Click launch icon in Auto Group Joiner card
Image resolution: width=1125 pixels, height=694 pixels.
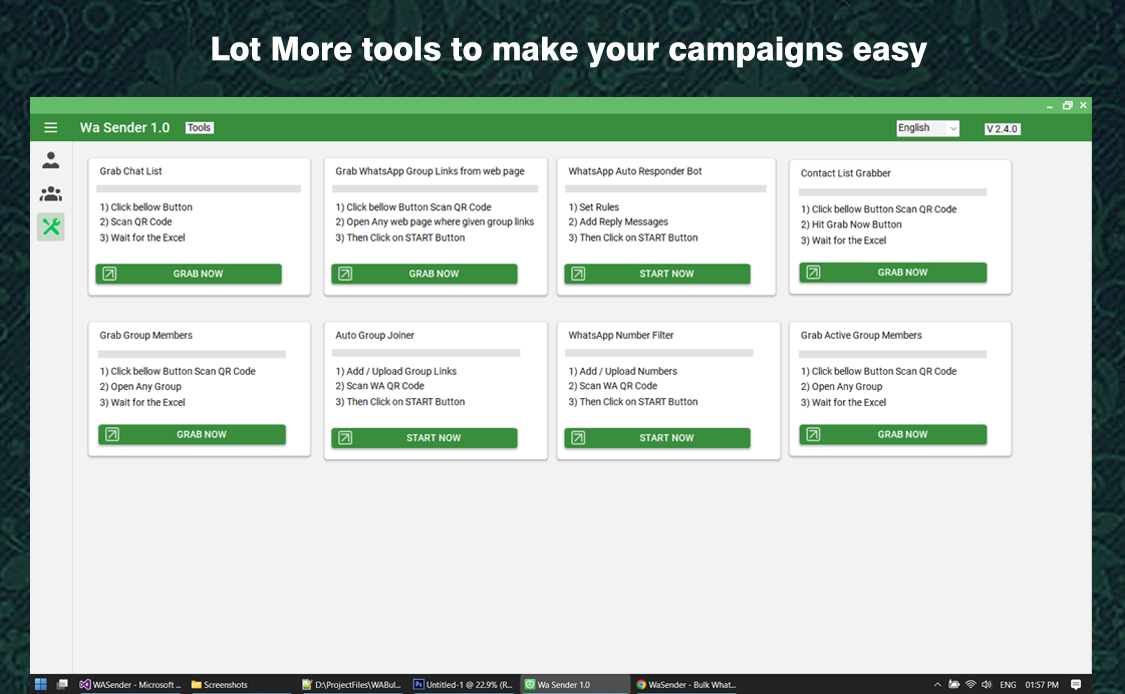[x=345, y=438]
